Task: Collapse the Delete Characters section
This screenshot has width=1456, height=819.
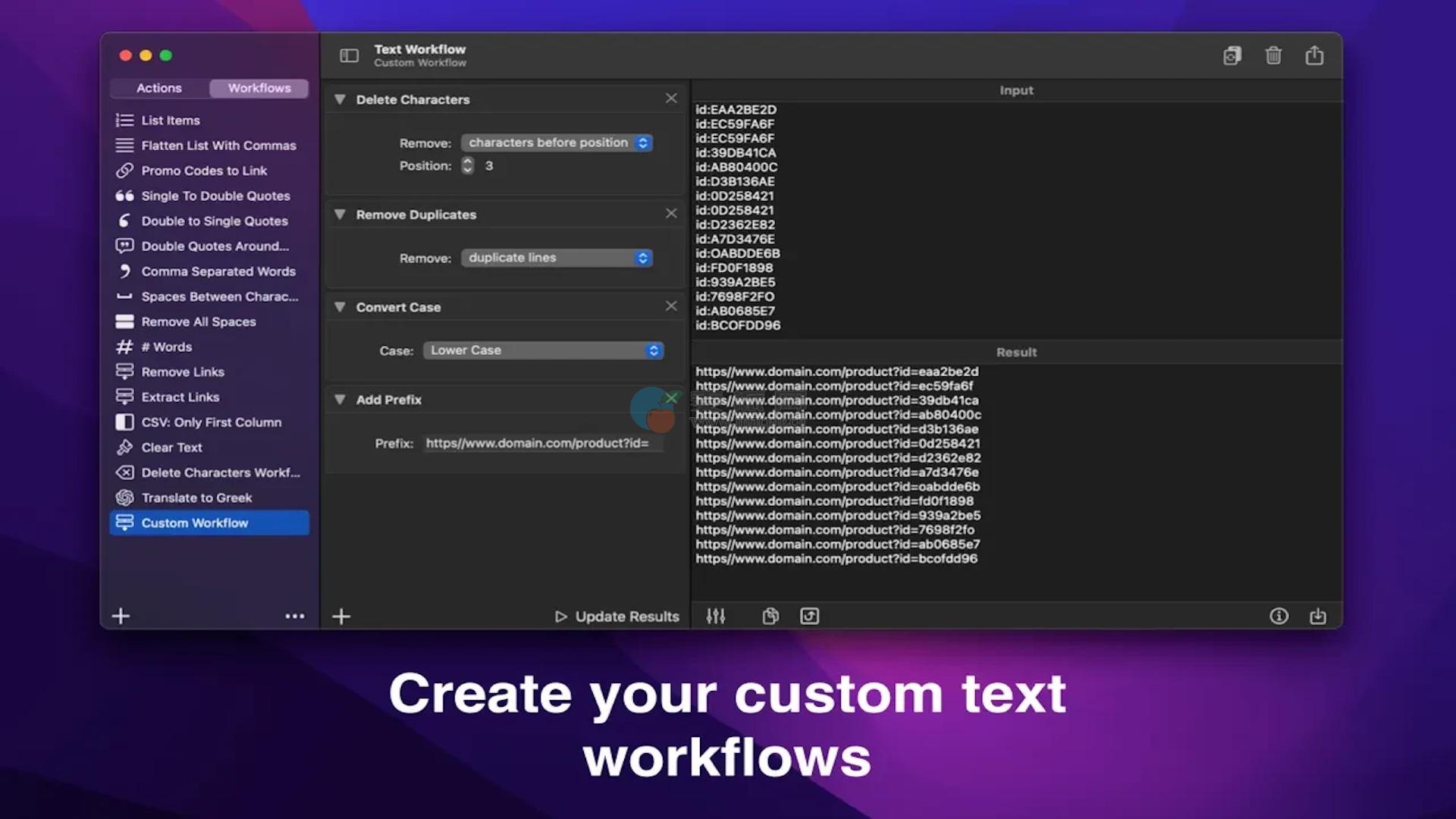Action: (x=340, y=99)
